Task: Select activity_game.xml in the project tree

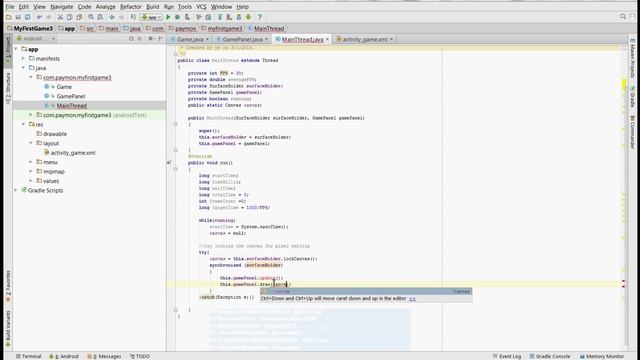Action: [x=73, y=153]
